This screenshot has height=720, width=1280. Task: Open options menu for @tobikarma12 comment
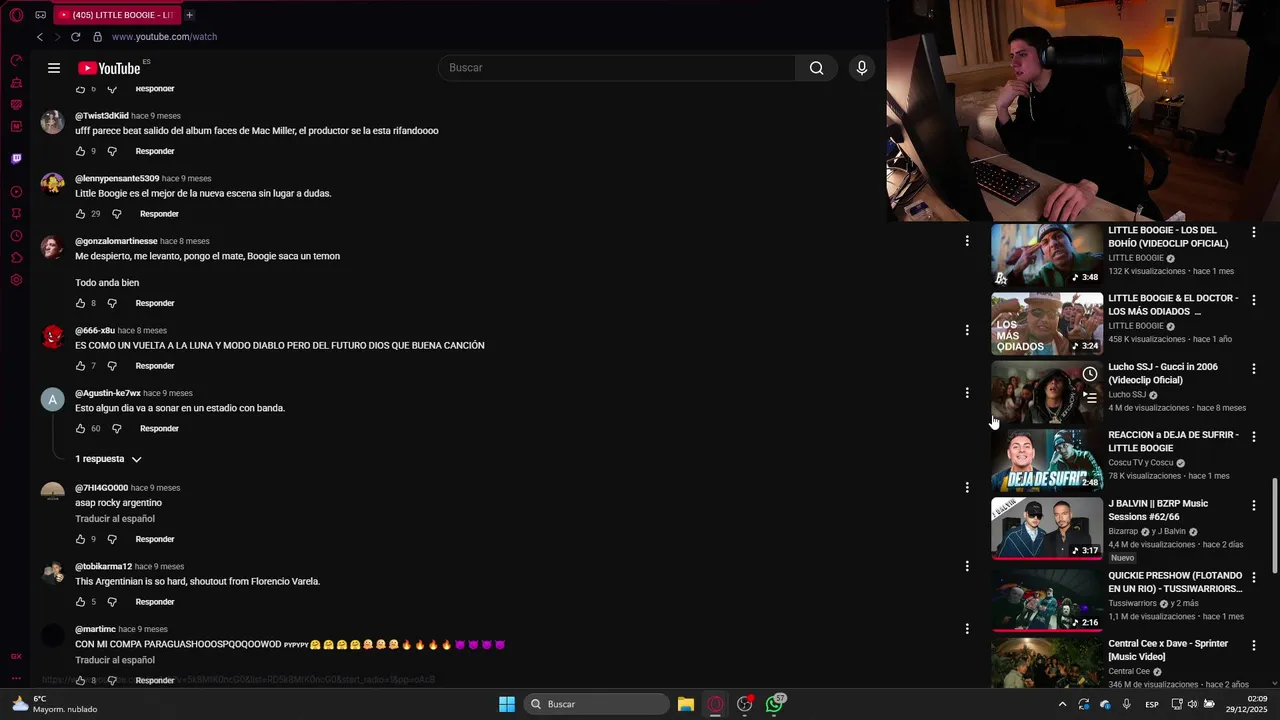(967, 566)
